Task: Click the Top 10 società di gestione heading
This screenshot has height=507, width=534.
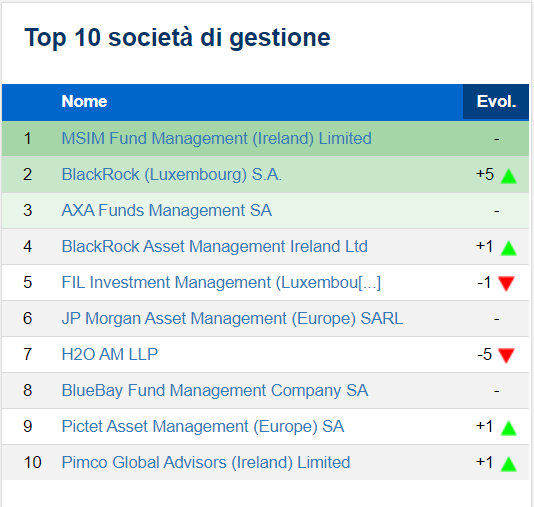Action: pyautogui.click(x=177, y=37)
